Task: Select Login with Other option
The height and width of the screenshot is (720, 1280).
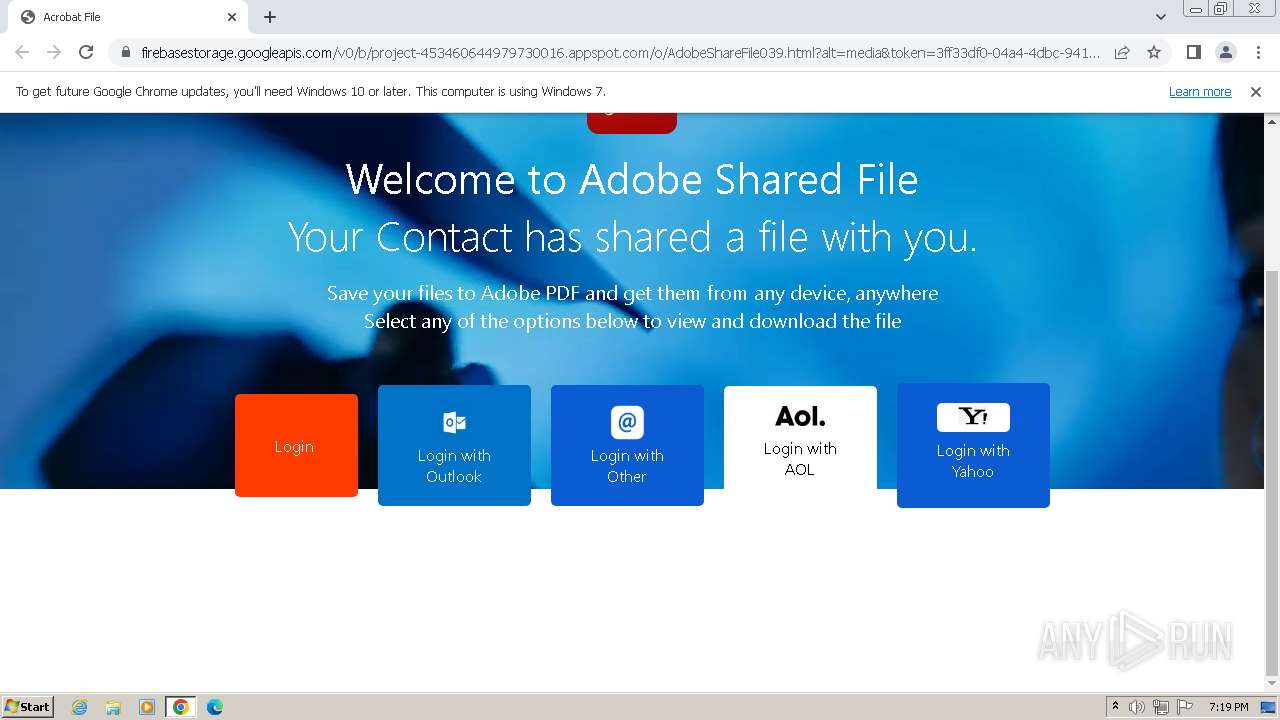Action: pos(627,445)
